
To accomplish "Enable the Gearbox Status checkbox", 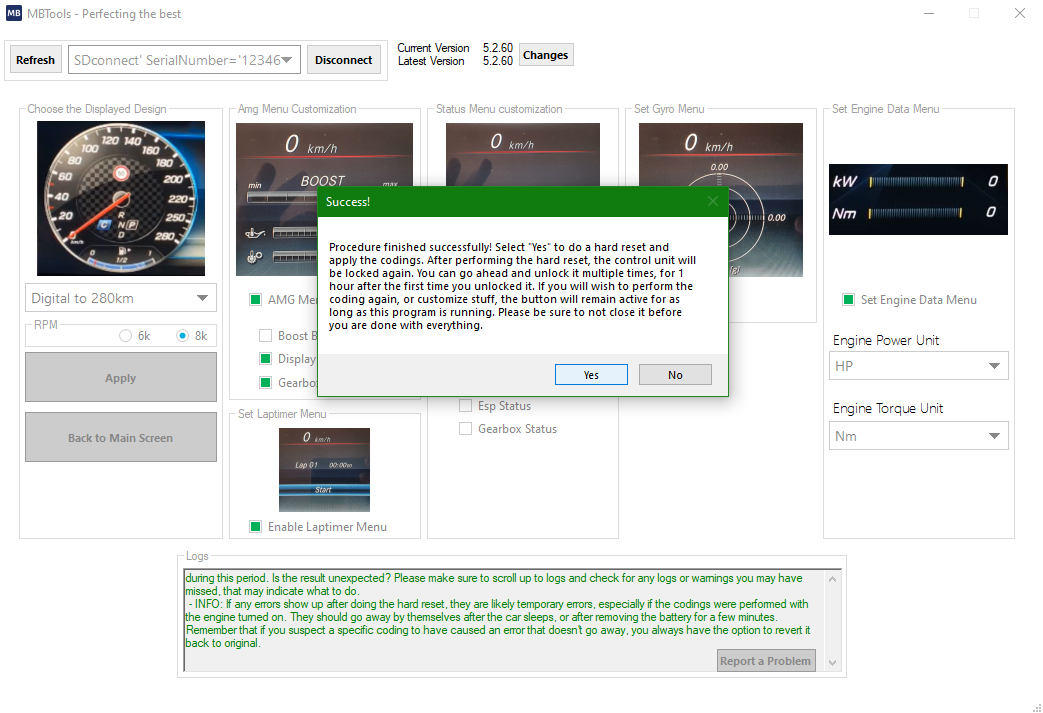I will (x=465, y=428).
